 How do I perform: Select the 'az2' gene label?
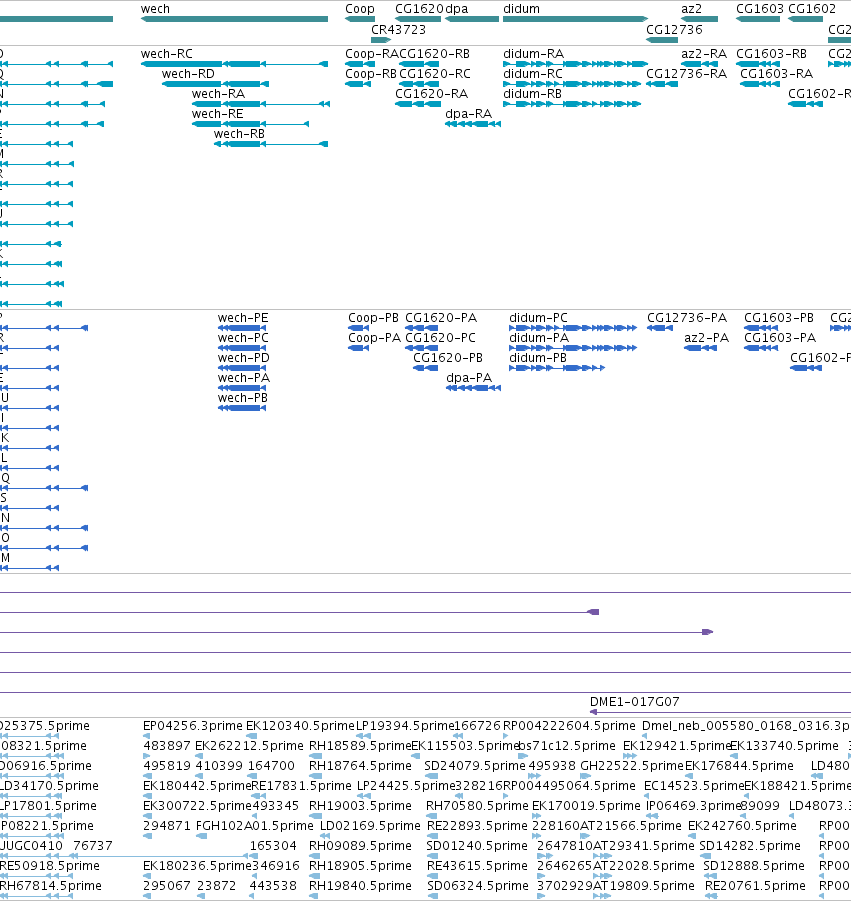(691, 9)
